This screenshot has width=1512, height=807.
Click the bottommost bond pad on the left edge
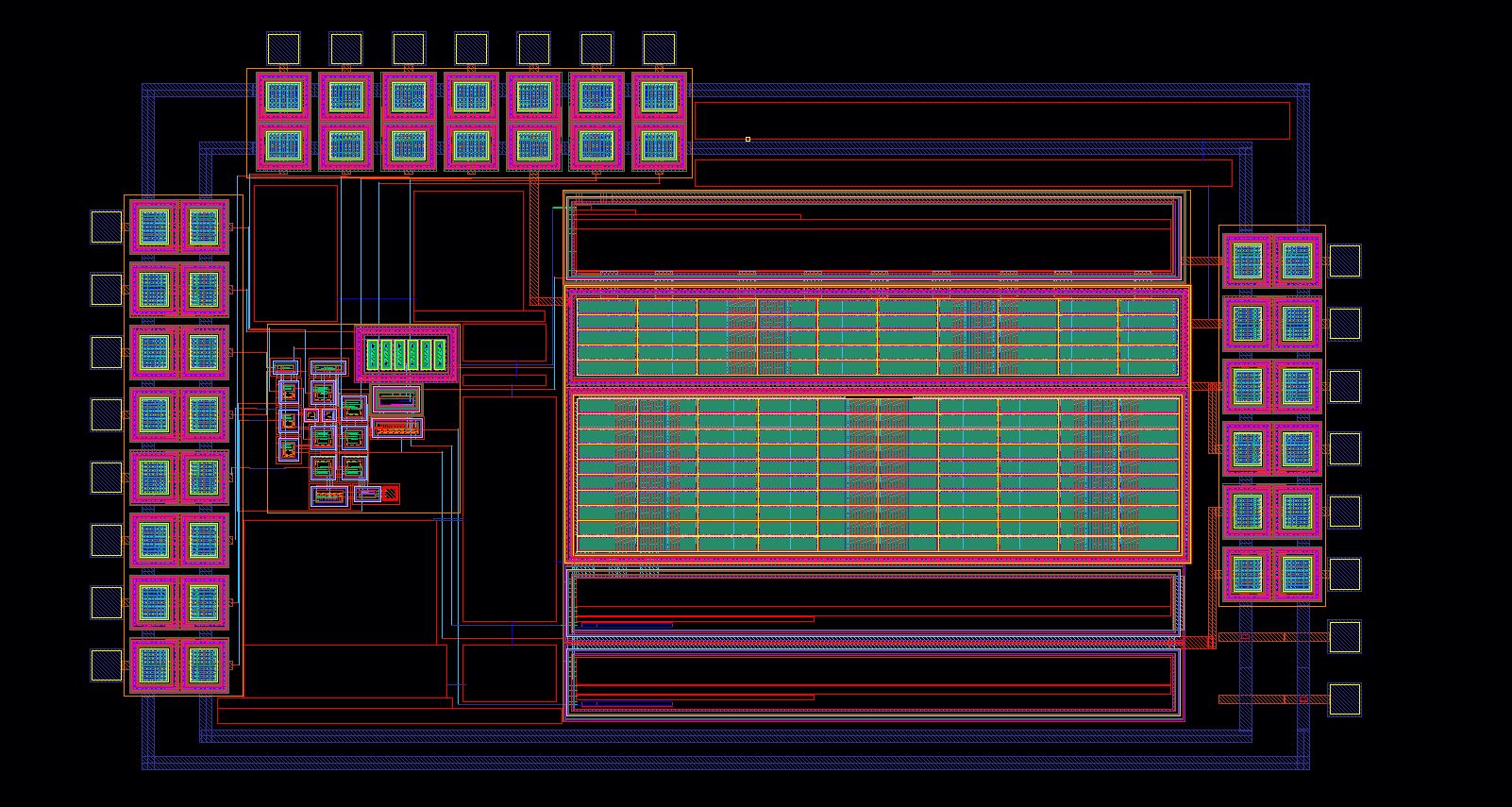click(107, 664)
